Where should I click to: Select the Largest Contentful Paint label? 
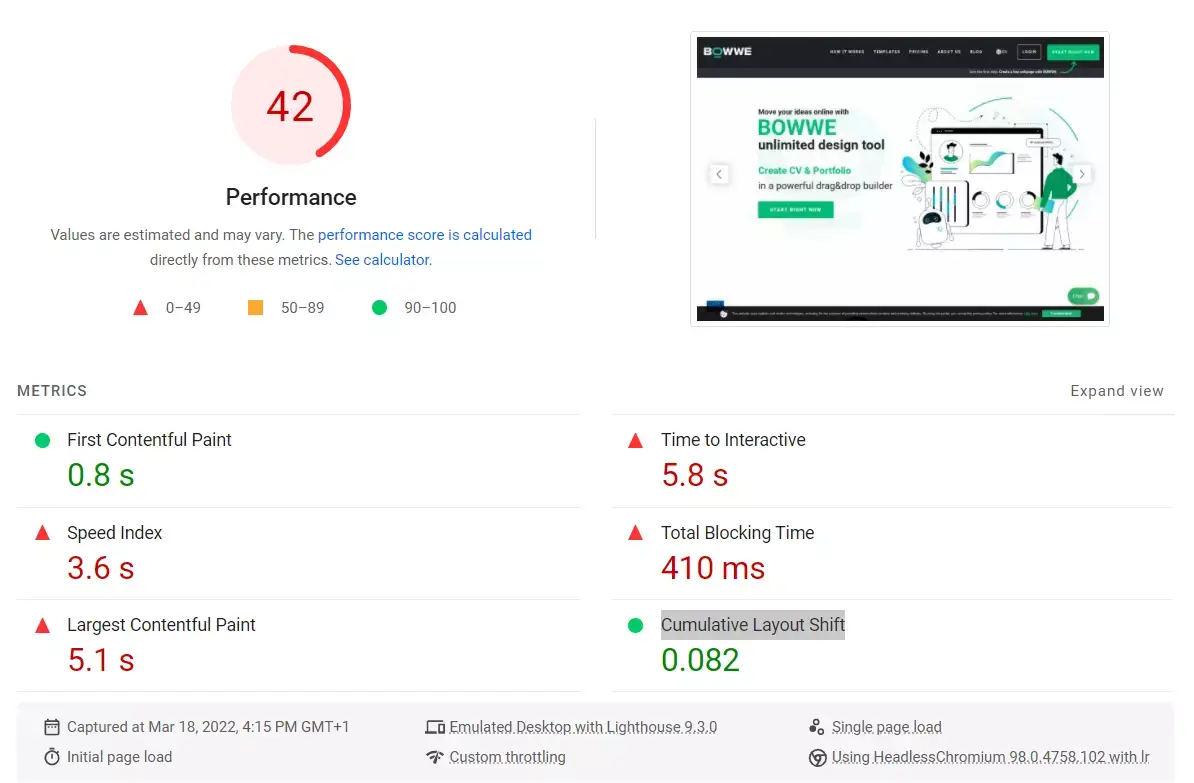click(161, 625)
